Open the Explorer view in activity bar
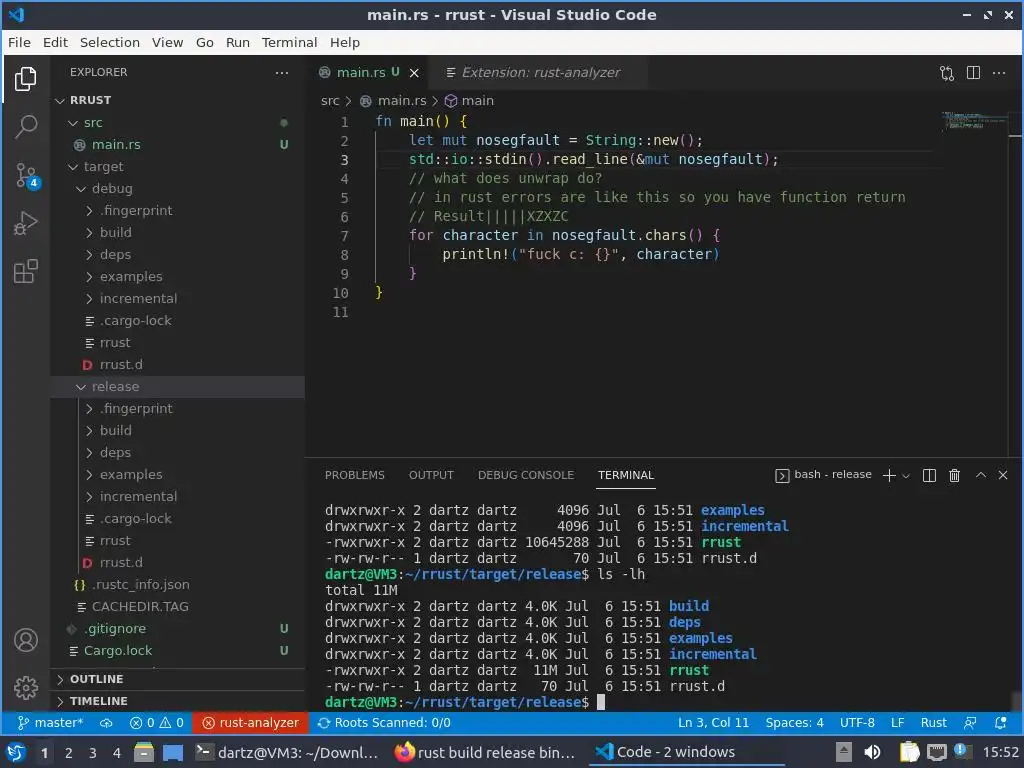The height and width of the screenshot is (768, 1024). point(25,79)
